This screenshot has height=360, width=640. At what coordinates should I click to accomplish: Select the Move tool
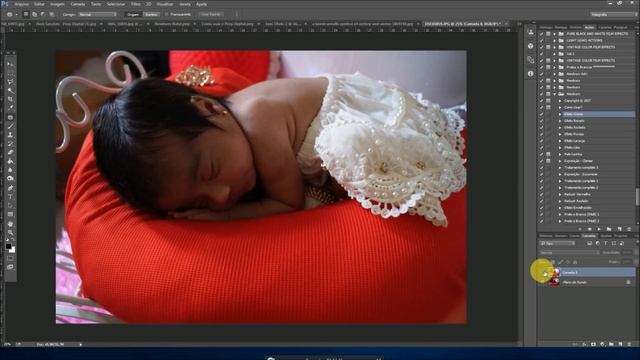tap(10, 64)
